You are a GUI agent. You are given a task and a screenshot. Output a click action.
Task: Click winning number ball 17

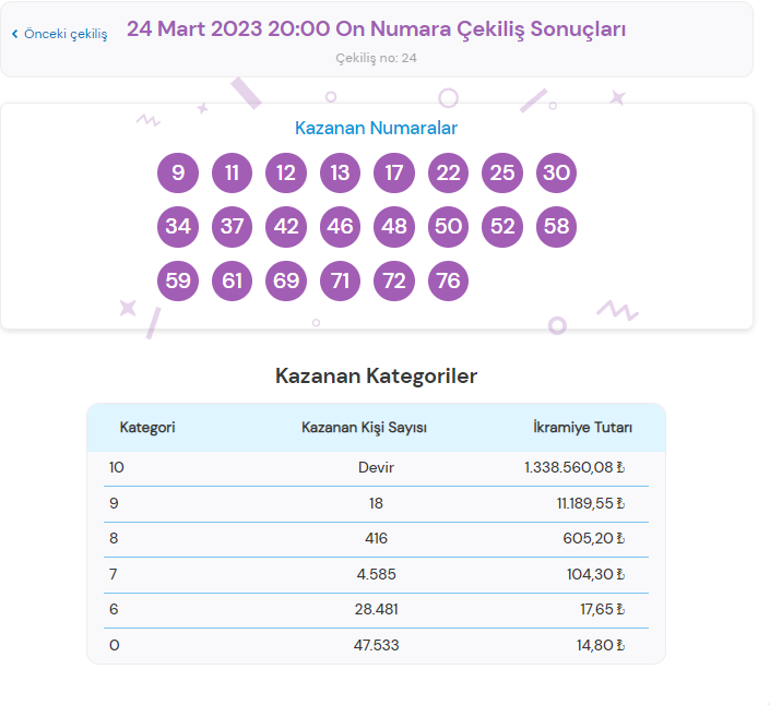(394, 173)
